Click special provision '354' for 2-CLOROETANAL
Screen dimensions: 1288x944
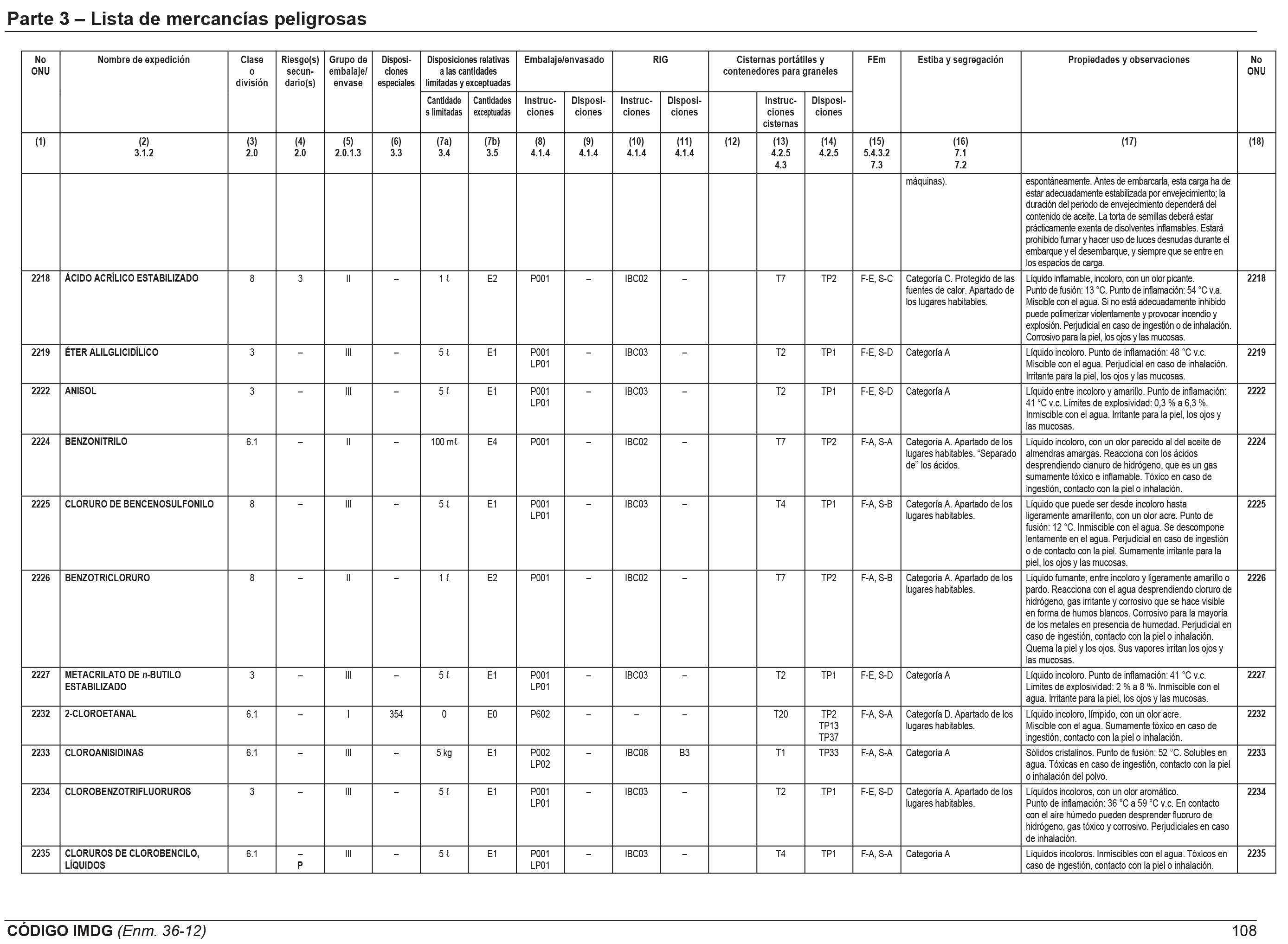[396, 714]
